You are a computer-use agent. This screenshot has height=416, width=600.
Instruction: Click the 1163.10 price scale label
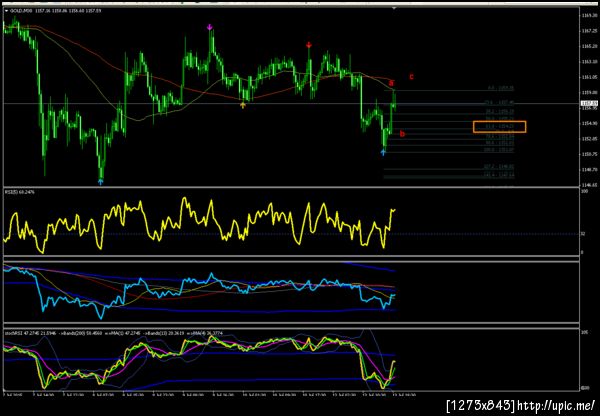(x=589, y=62)
